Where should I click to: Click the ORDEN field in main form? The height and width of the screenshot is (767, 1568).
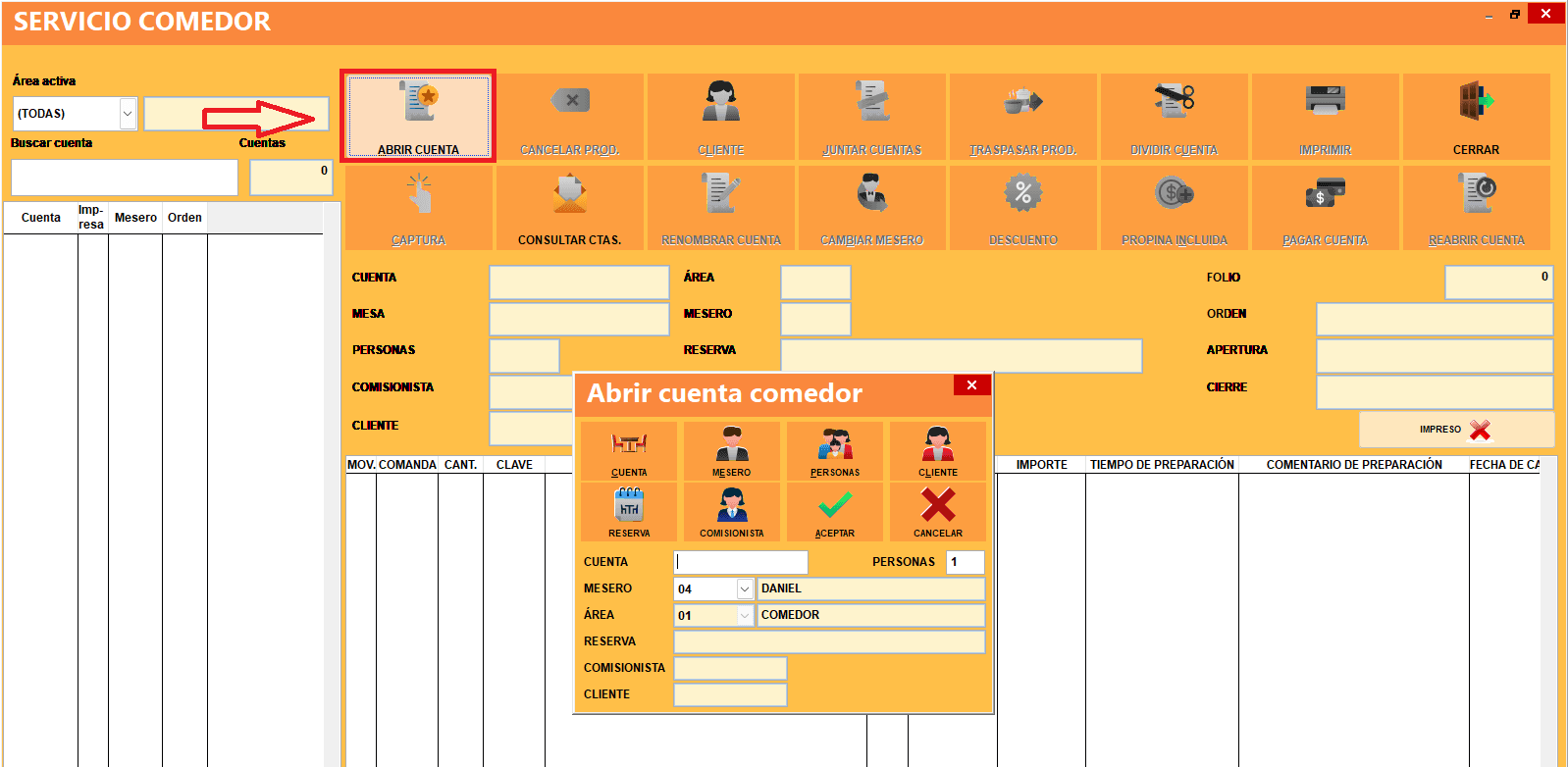[1435, 319]
